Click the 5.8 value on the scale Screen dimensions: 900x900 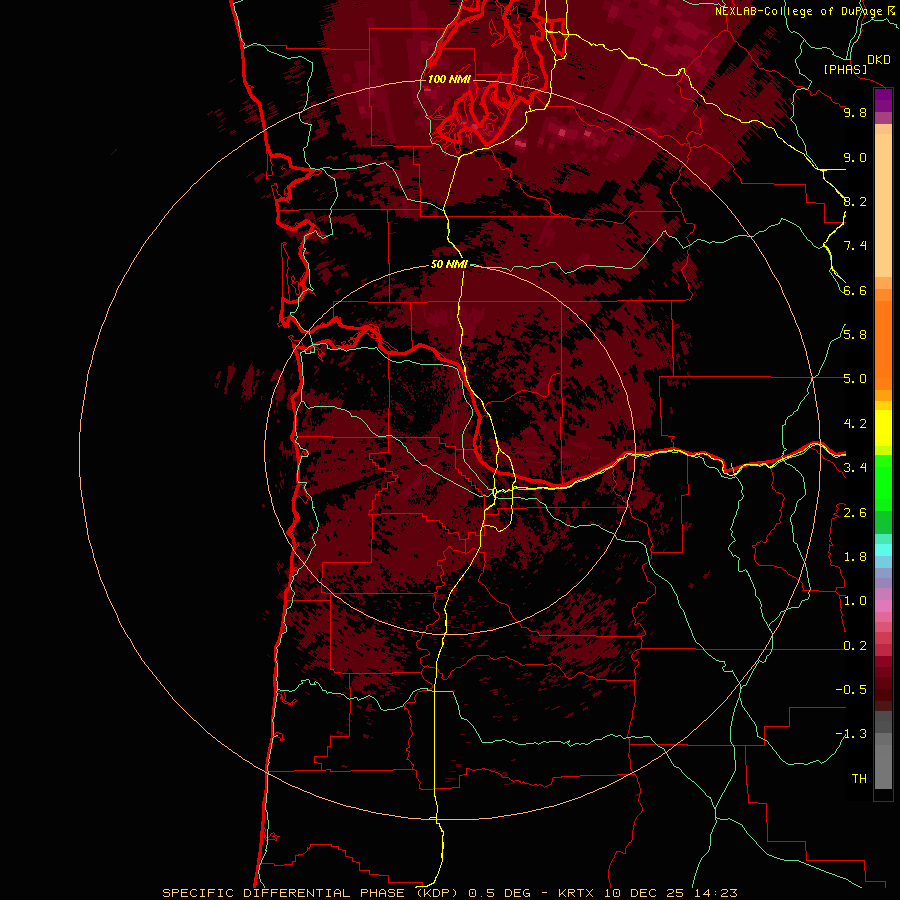855,335
